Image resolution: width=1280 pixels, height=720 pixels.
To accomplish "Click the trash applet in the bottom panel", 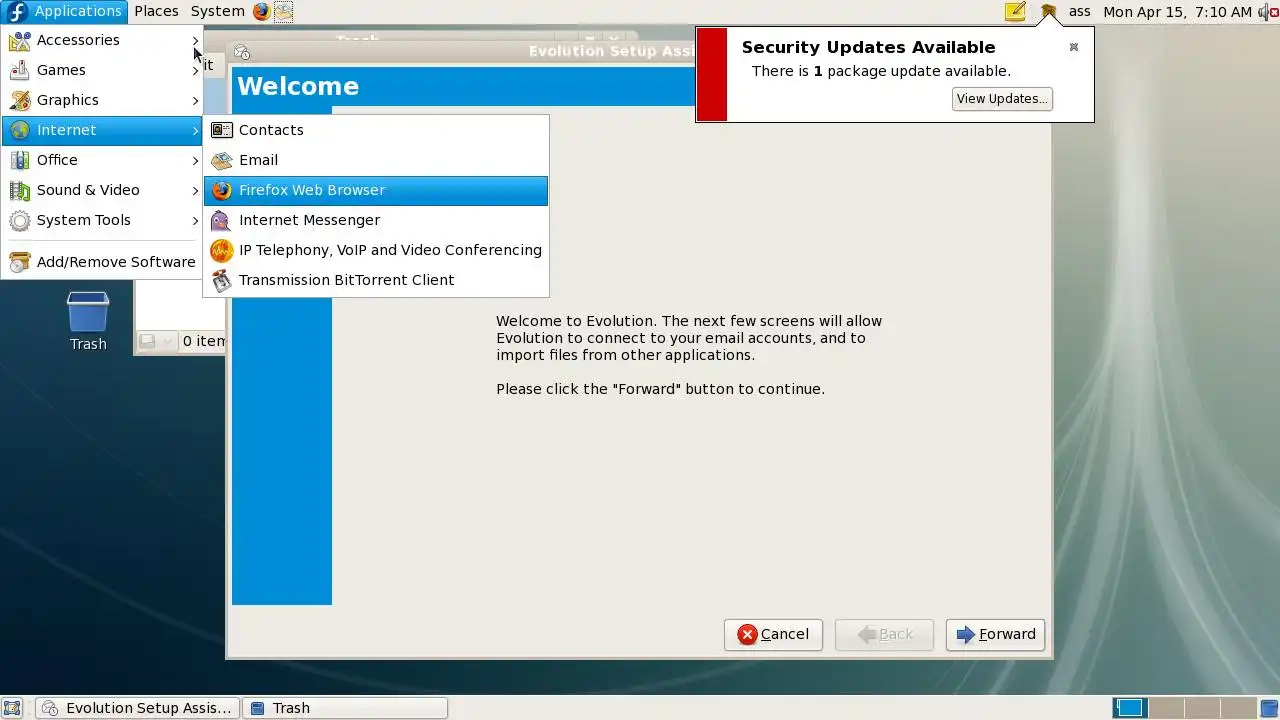I will tap(1269, 708).
